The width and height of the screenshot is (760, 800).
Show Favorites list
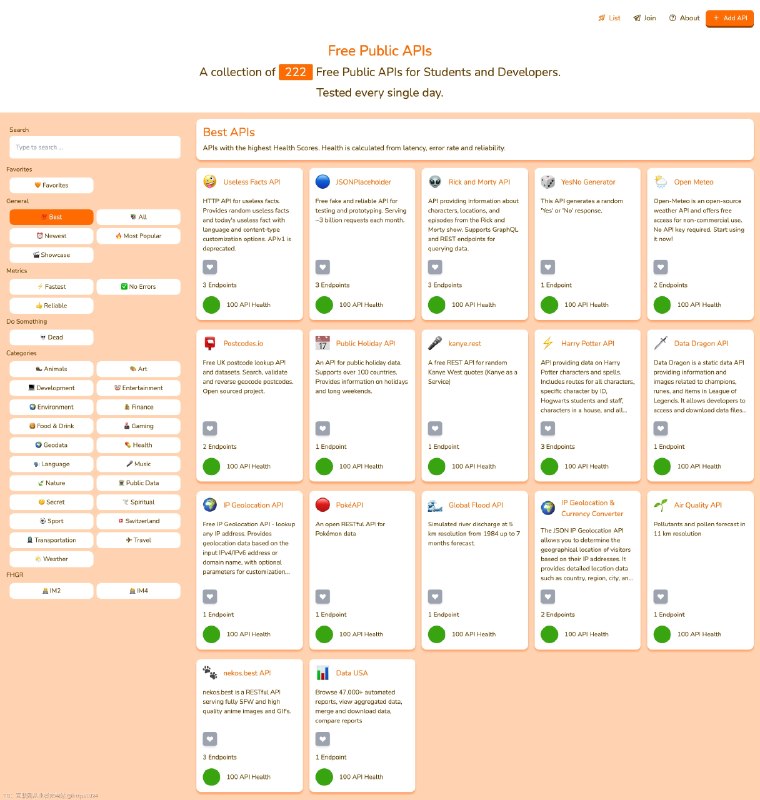52,185
